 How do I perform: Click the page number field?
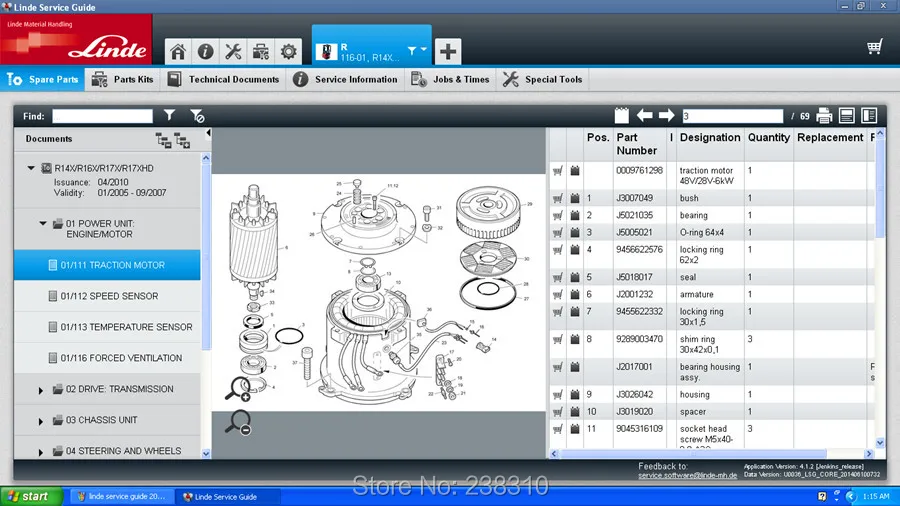732,116
